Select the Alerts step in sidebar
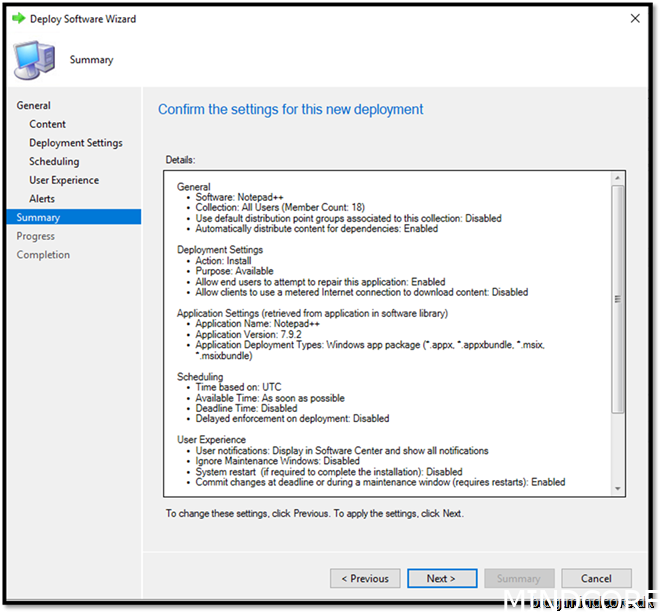 coord(42,199)
